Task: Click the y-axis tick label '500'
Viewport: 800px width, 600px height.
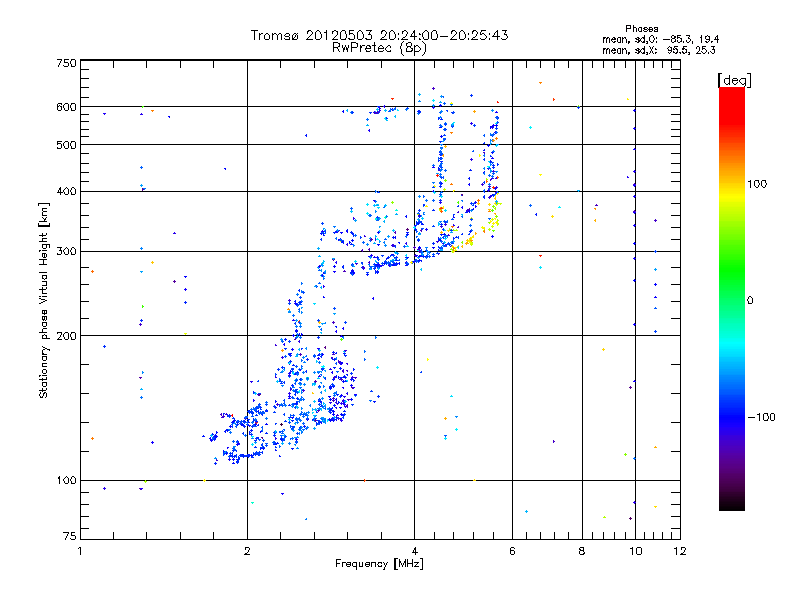Action: (66, 145)
